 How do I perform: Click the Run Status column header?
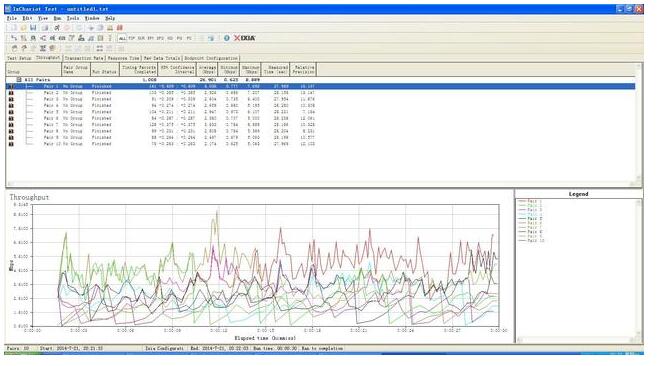(104, 70)
